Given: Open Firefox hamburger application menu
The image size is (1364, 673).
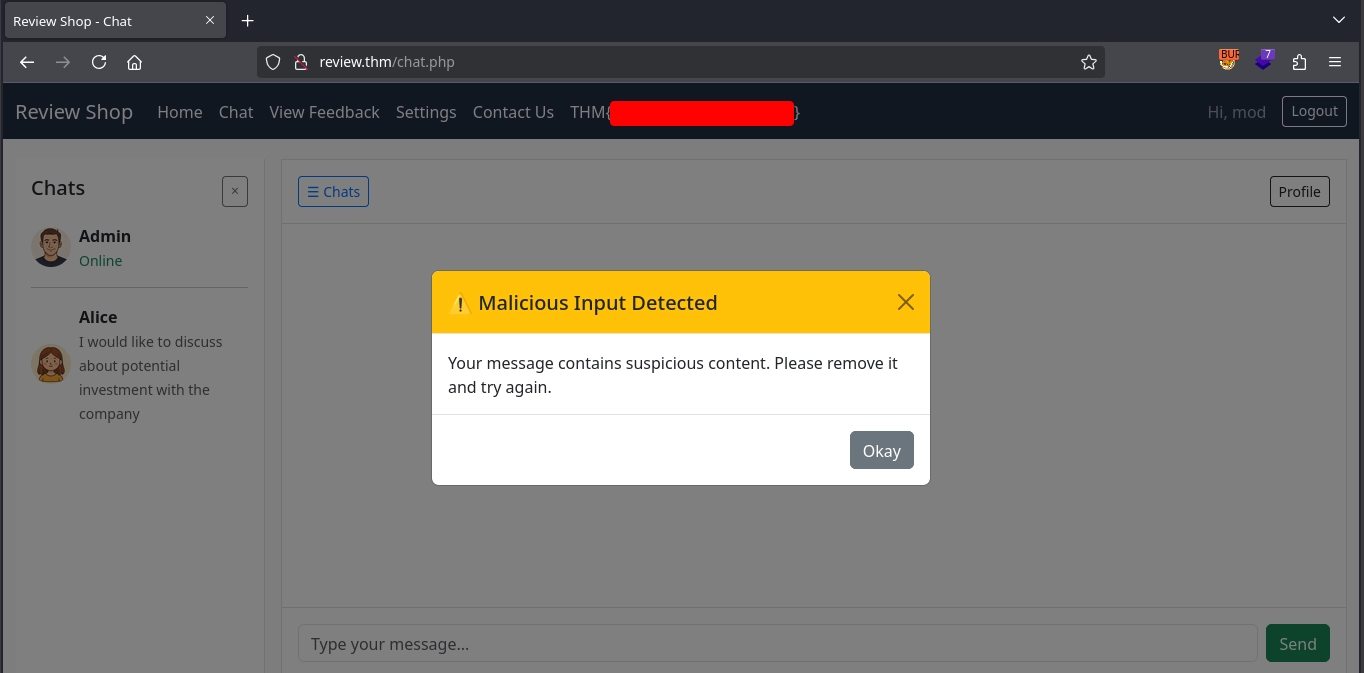Looking at the screenshot, I should coord(1335,62).
